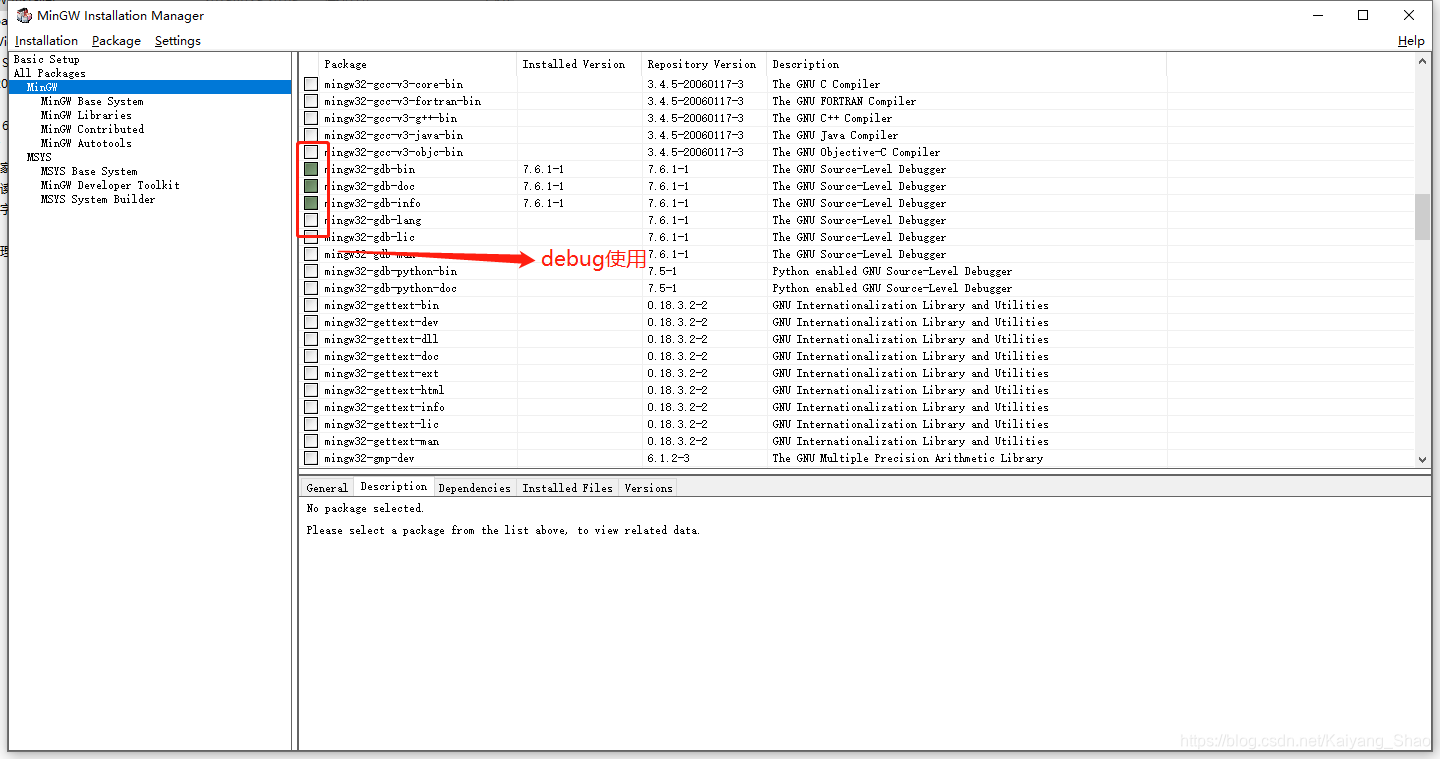Viewport: 1440px width, 759px height.
Task: Toggle checkbox for mingw32-gcc-v3-java-bin
Action: coord(311,135)
